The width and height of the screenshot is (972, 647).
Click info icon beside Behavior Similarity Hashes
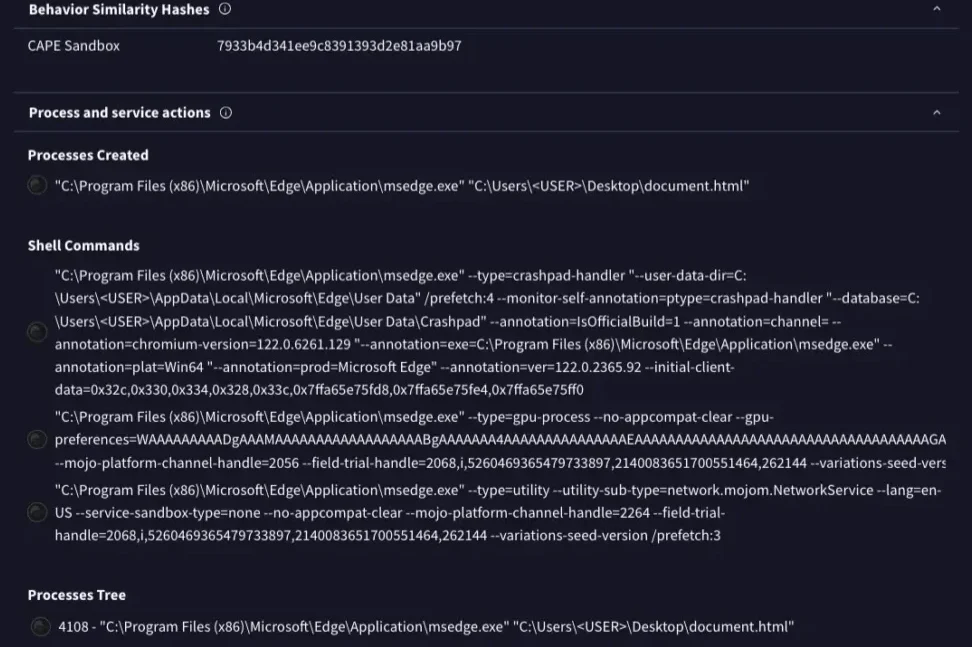point(225,9)
